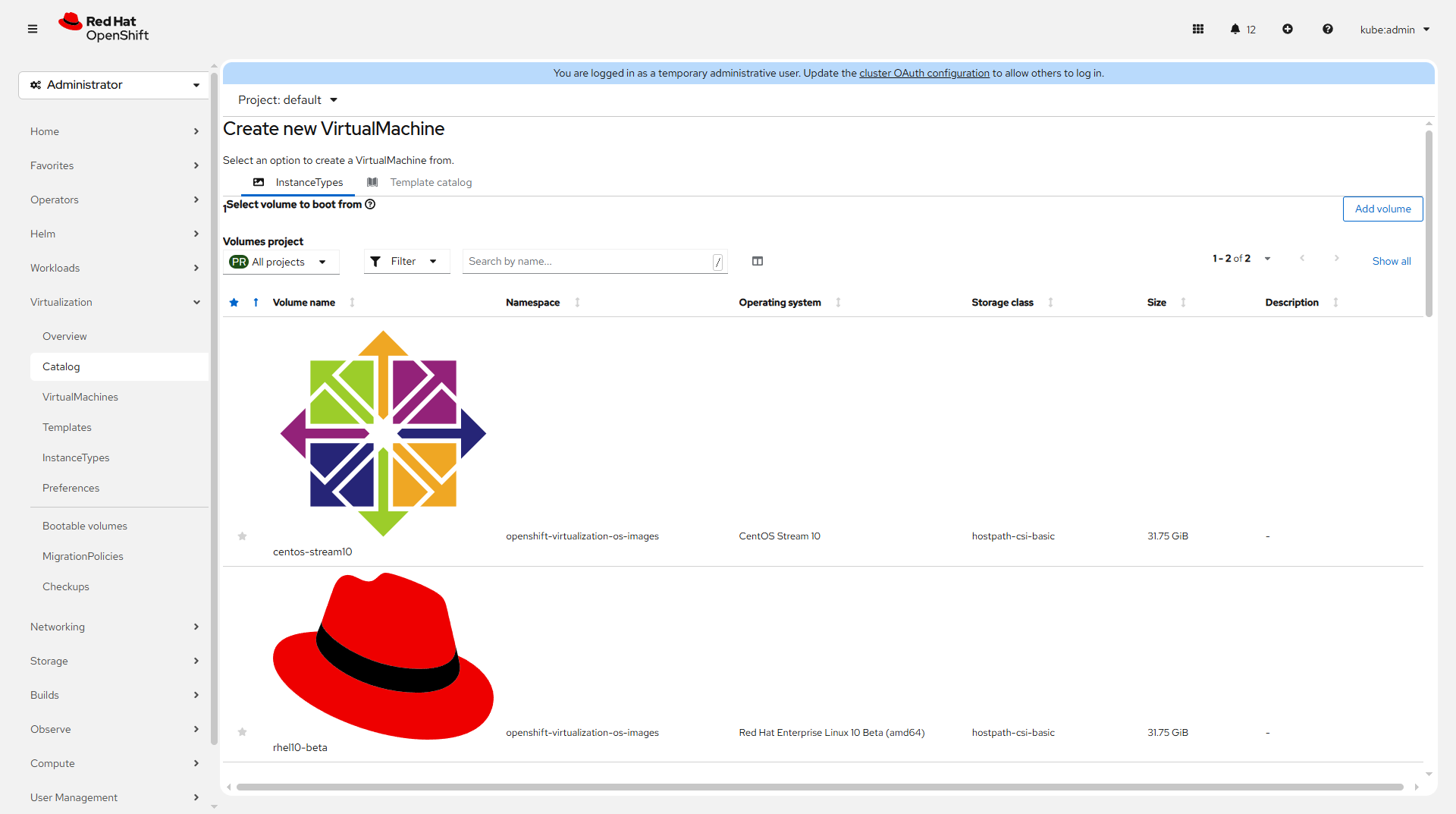Click the favorites star column header
This screenshot has width=1456, height=814.
(234, 302)
